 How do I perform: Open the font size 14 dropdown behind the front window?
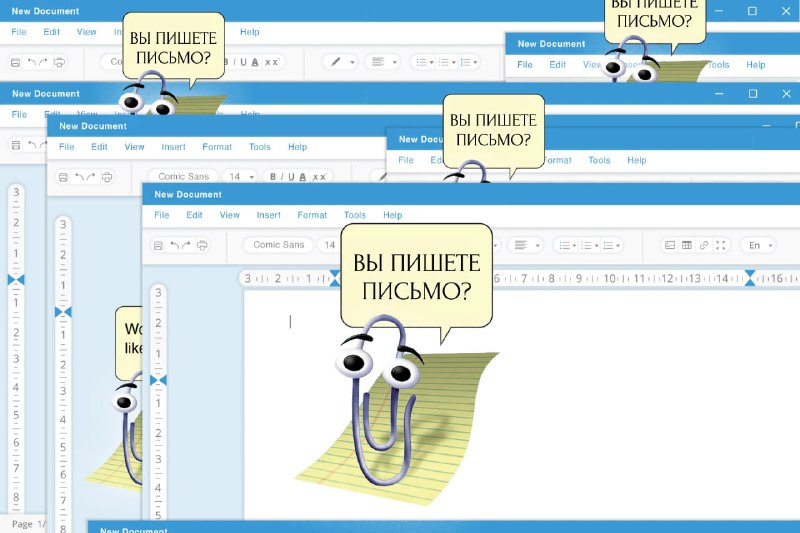pos(241,176)
